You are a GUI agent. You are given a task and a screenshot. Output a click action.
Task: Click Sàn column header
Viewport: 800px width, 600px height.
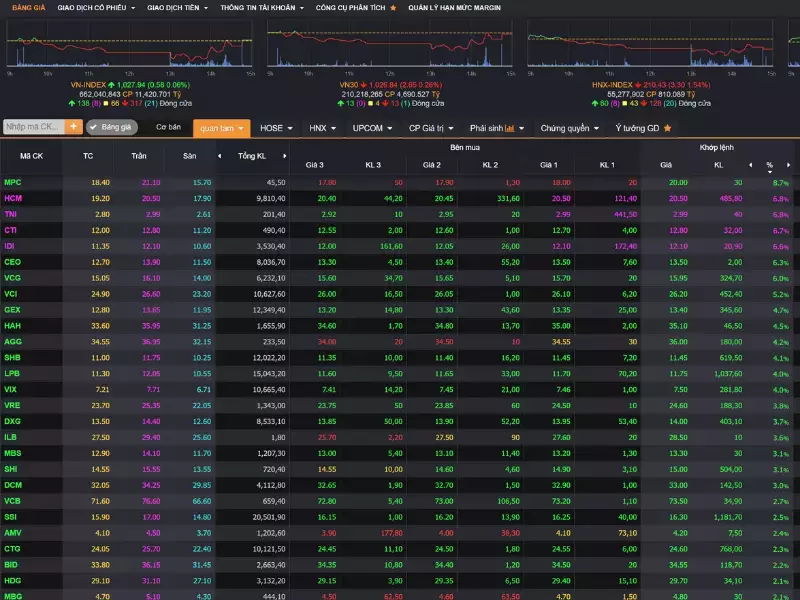[189, 156]
